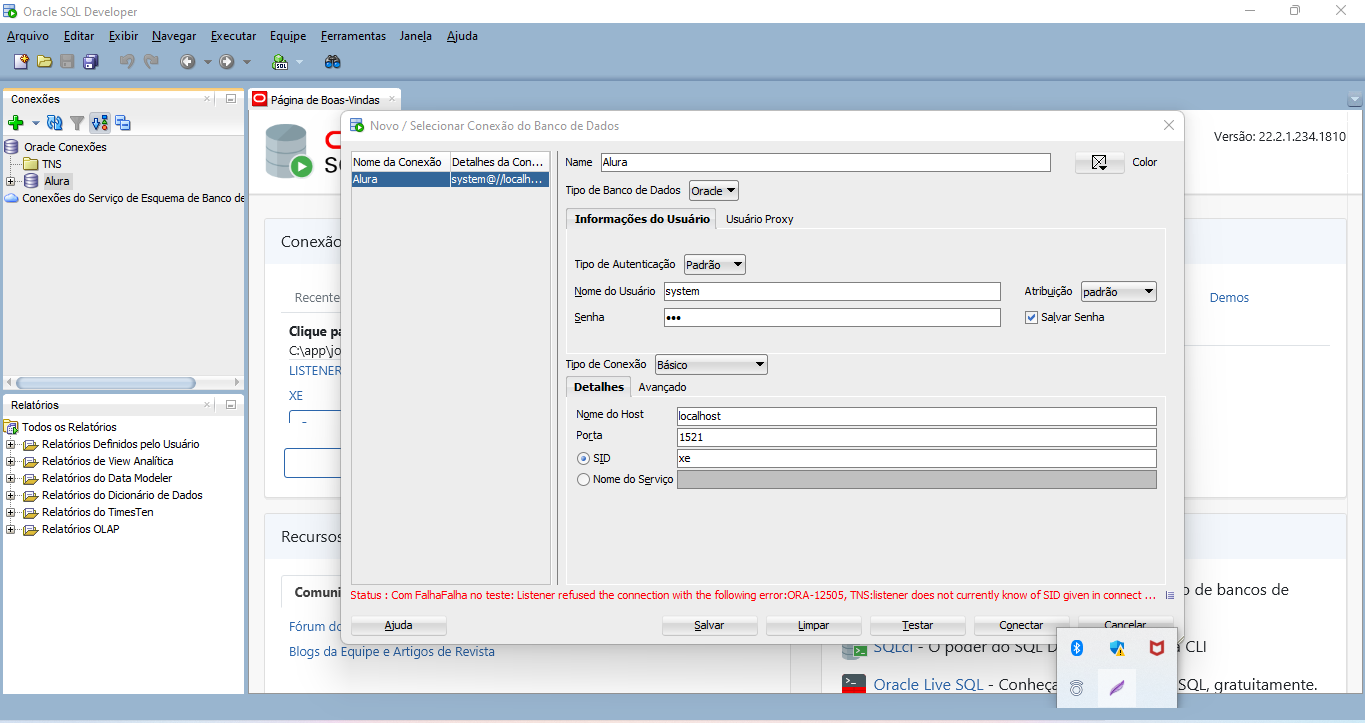Click the Bluetooth tray icon
Screen dimensions: 1365x723
pyautogui.click(x=1077, y=648)
